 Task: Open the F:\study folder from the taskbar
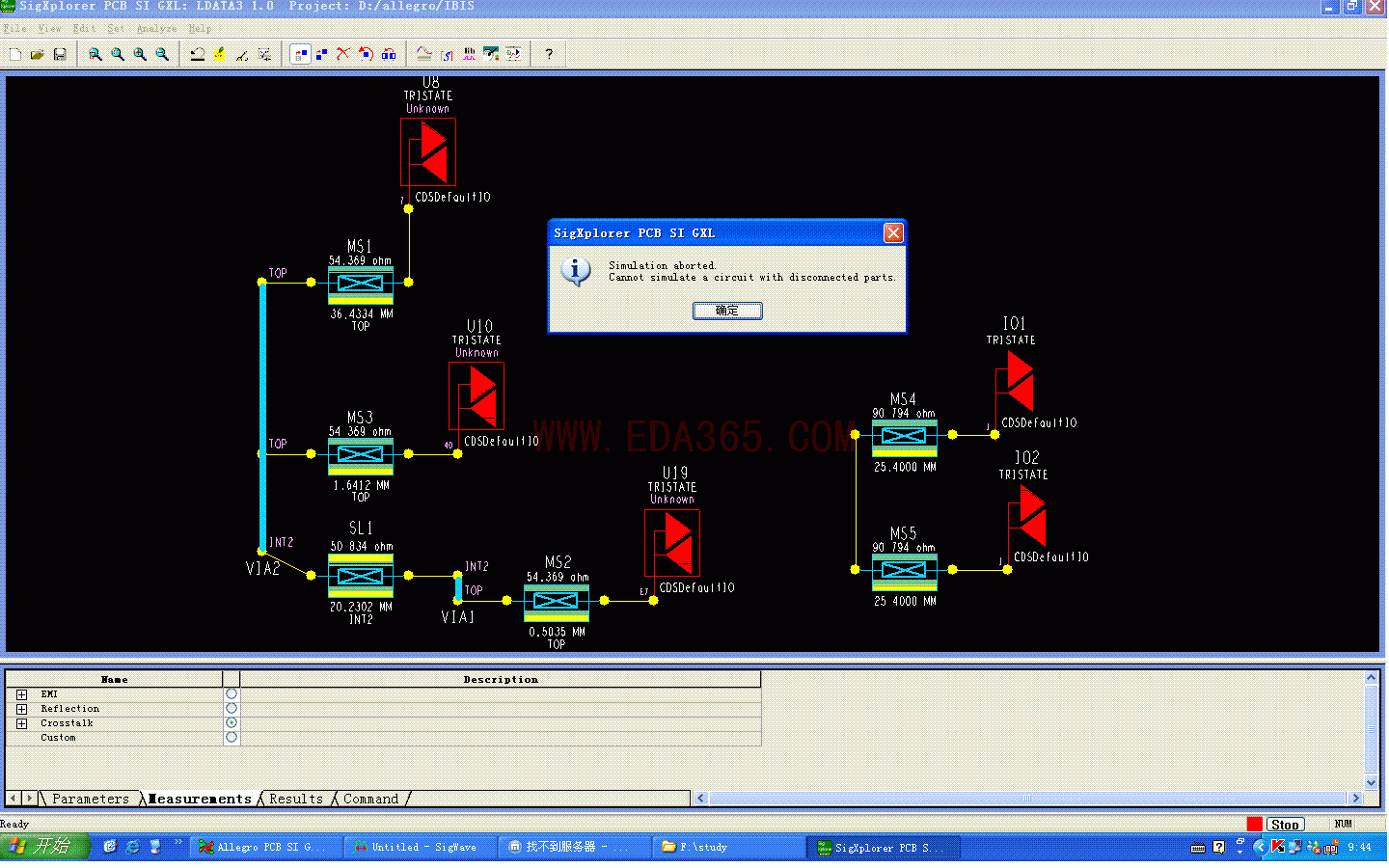728,847
